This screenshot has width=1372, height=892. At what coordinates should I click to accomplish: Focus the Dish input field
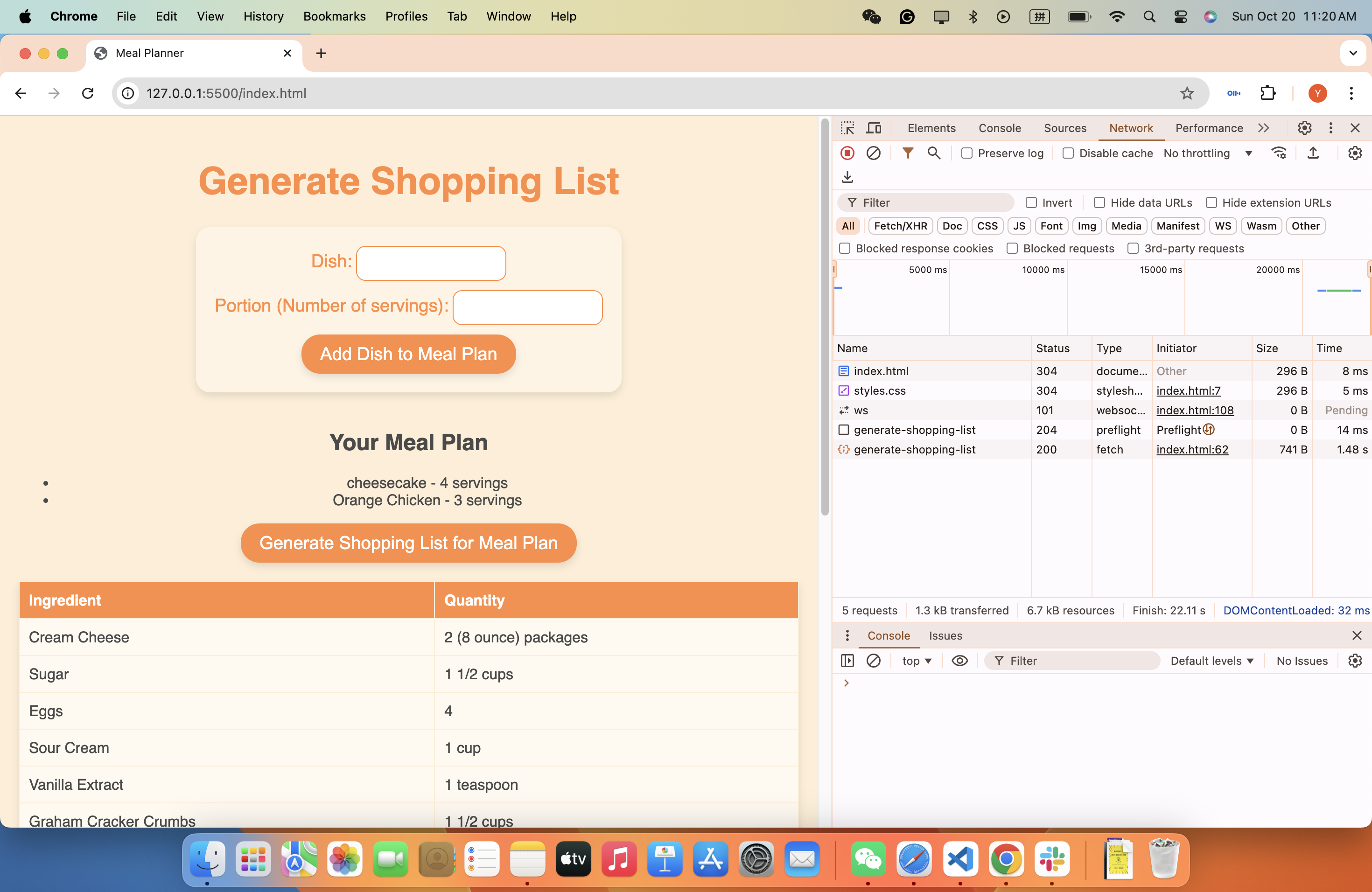pos(431,263)
